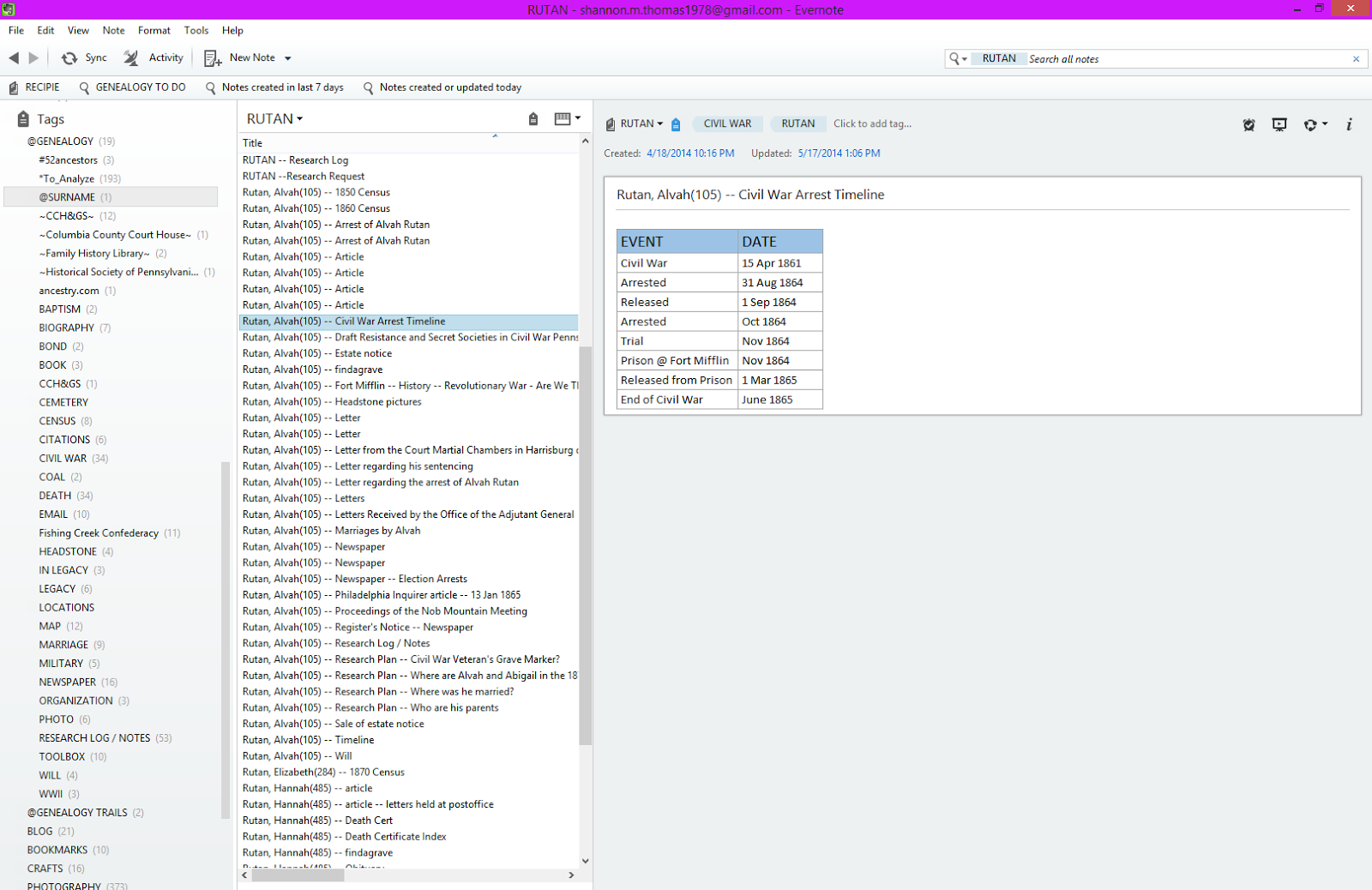Clear the search with the X icon

(x=1356, y=59)
